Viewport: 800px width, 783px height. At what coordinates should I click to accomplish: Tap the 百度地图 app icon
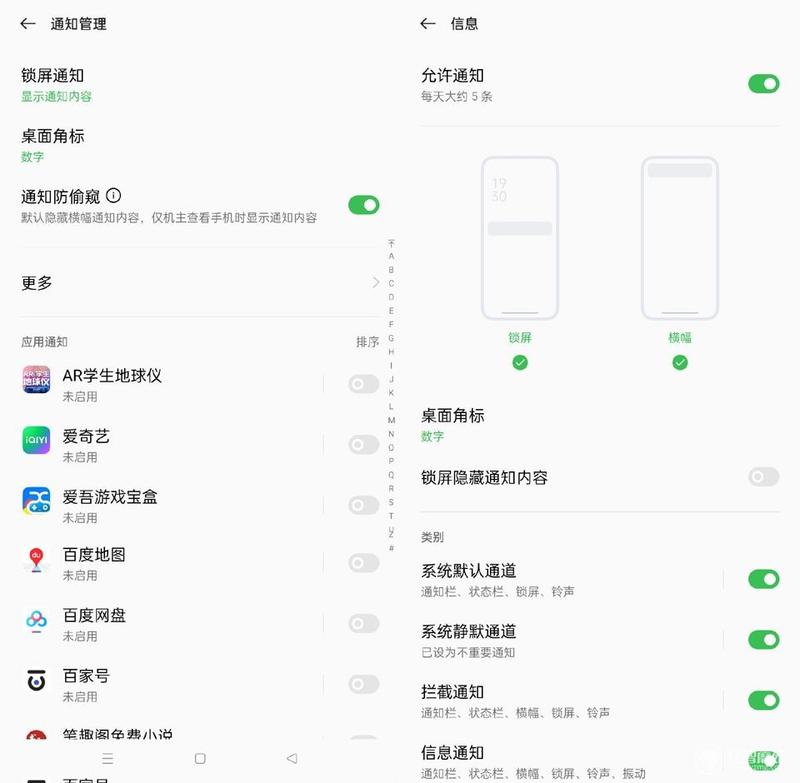pos(36,560)
